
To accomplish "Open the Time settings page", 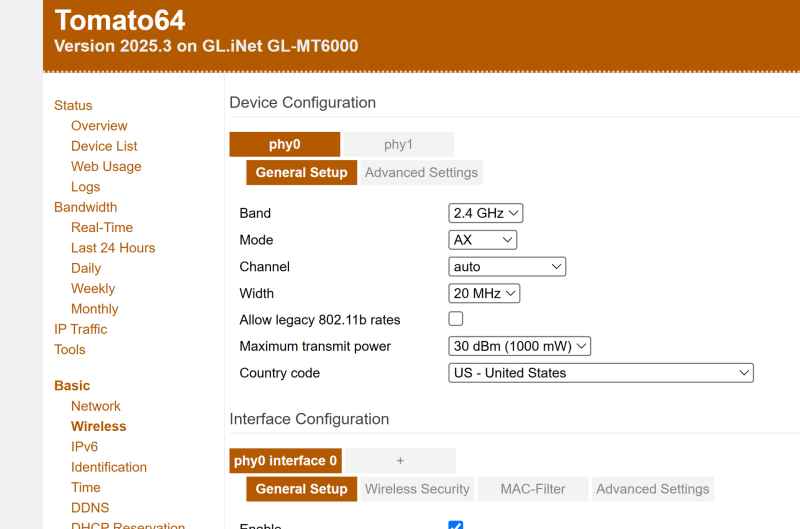I will click(x=86, y=488).
